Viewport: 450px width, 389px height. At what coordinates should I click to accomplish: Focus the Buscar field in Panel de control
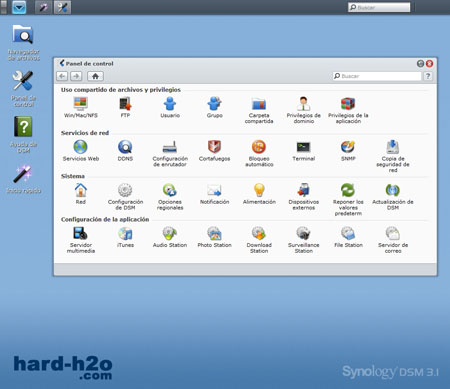(x=377, y=76)
